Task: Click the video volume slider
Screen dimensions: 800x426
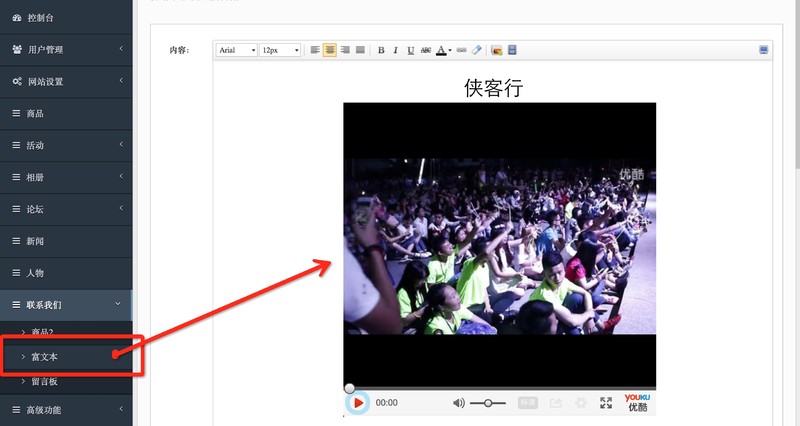Action: [488, 403]
